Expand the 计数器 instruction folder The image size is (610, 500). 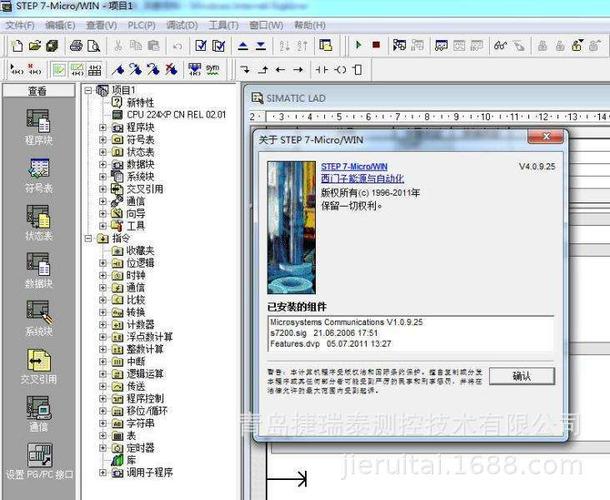103,325
